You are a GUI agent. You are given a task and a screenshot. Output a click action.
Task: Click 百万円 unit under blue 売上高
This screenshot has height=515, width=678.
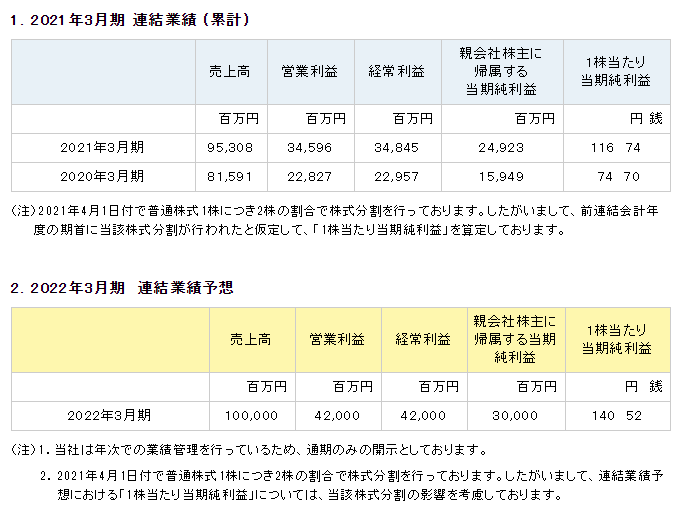(239, 118)
